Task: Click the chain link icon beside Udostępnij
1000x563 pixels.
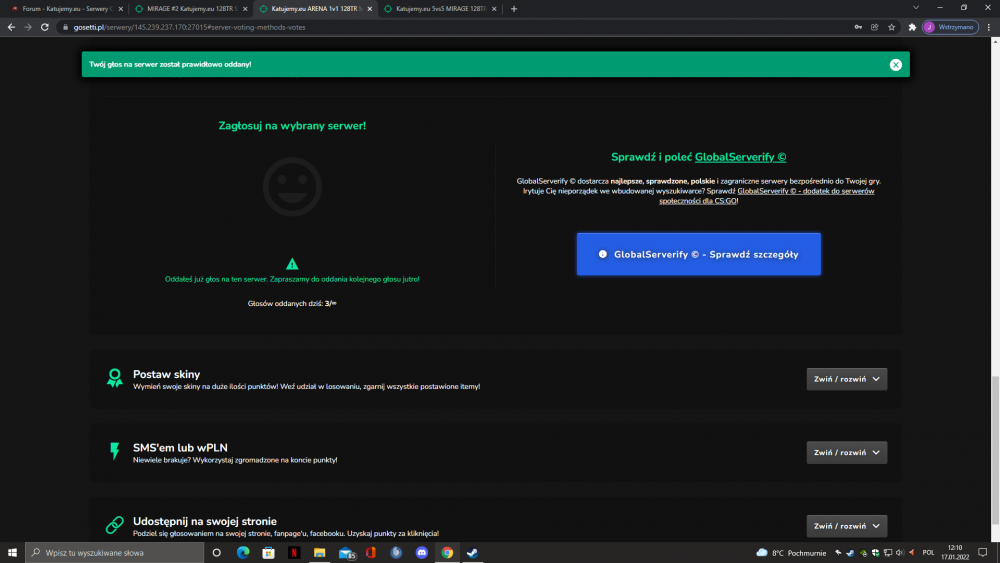Action: click(x=115, y=525)
